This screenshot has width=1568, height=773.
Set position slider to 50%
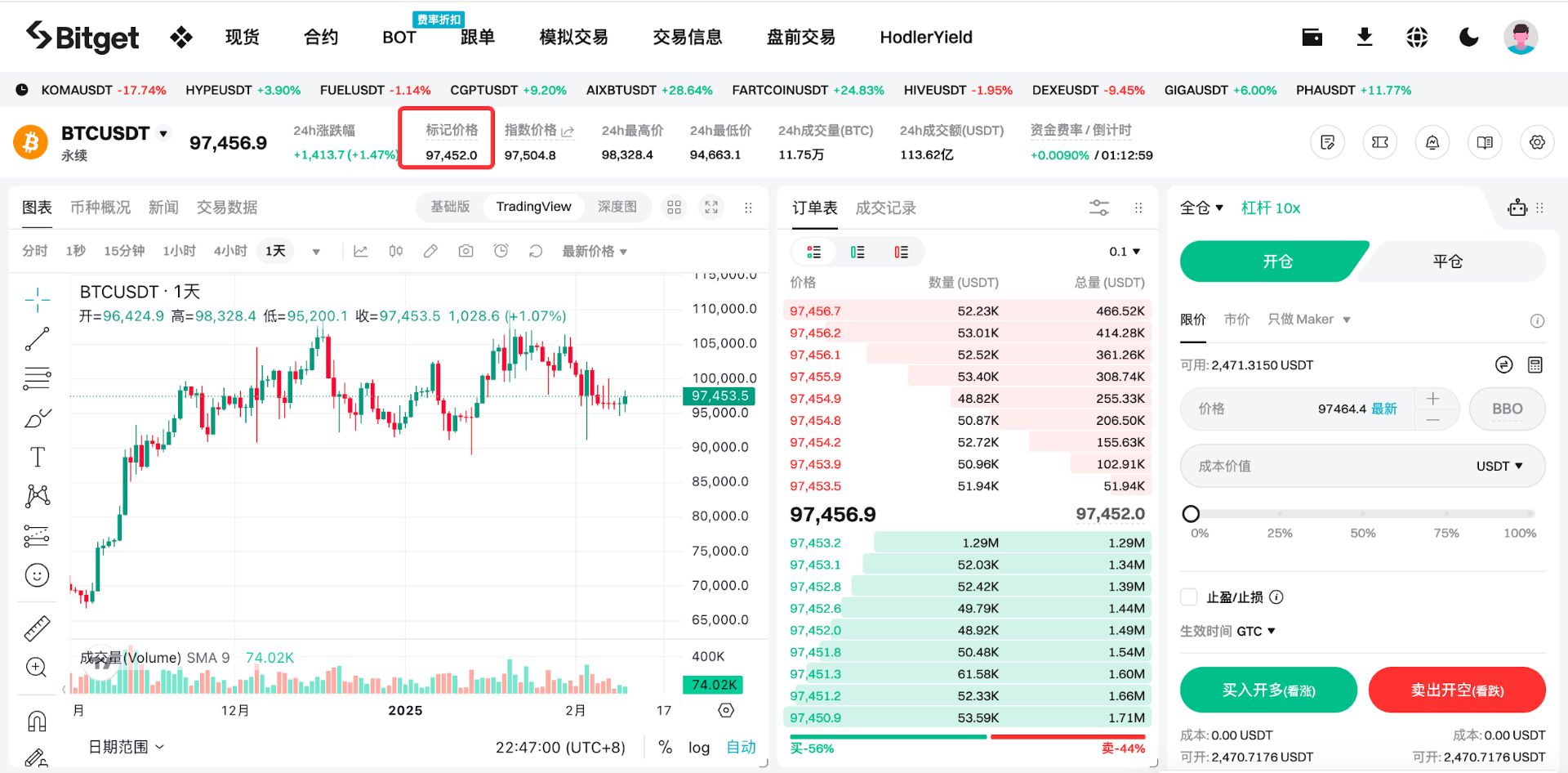(x=1362, y=514)
